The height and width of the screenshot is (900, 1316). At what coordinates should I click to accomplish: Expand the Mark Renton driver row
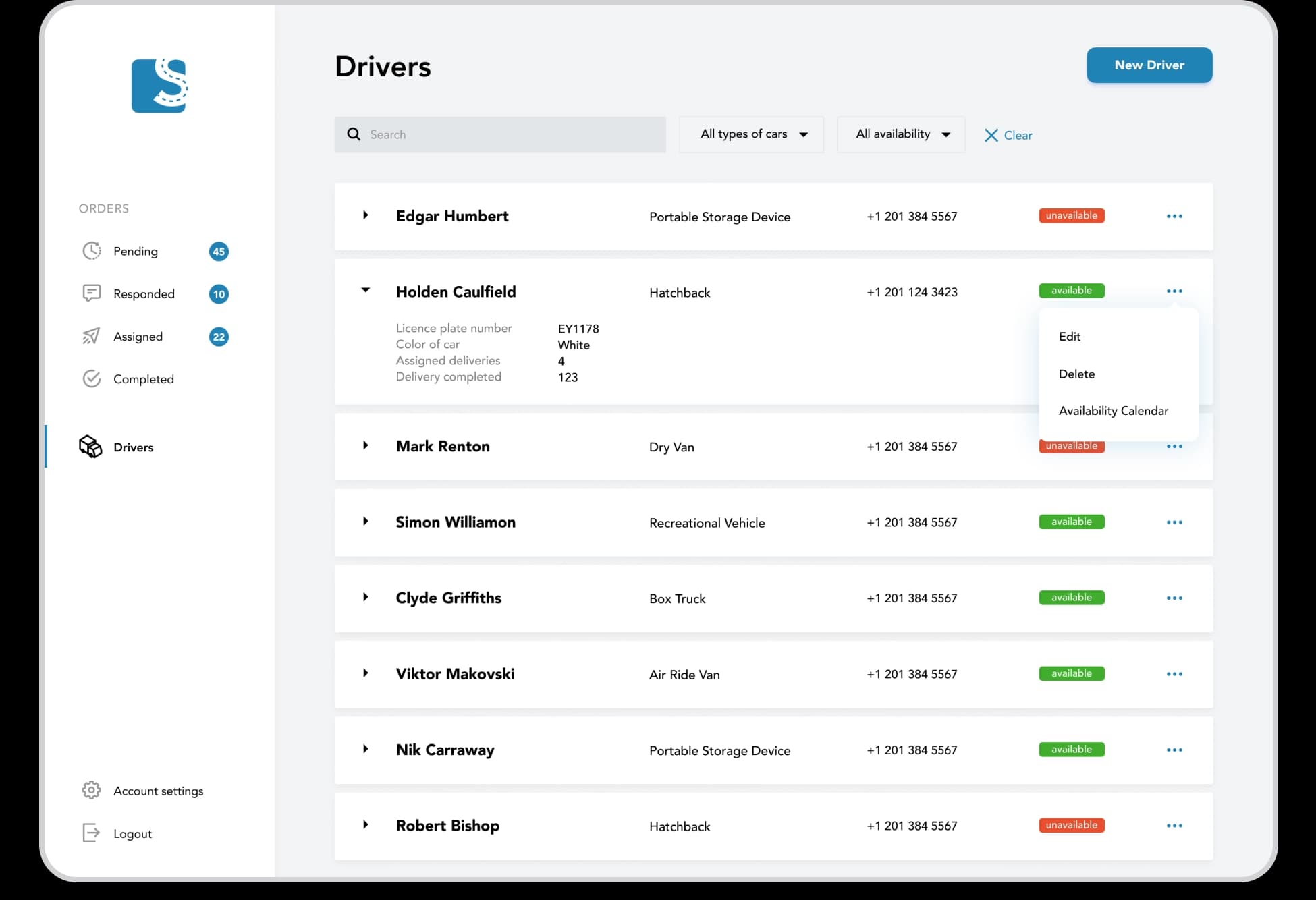(x=366, y=446)
